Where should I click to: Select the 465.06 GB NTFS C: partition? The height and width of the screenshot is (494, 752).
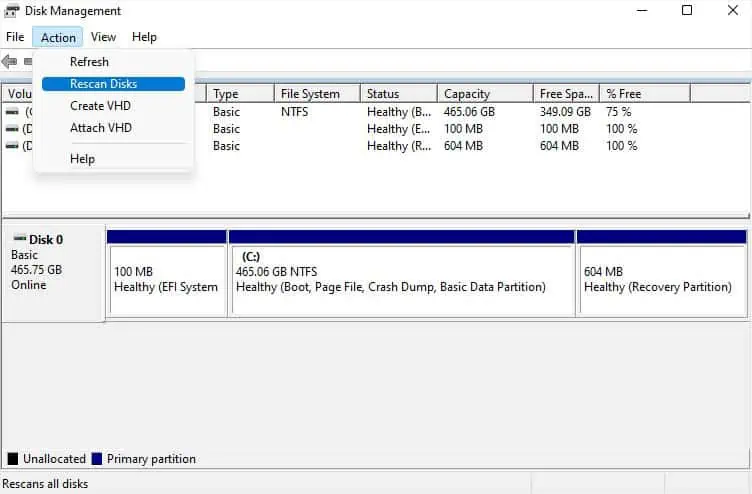tap(401, 279)
